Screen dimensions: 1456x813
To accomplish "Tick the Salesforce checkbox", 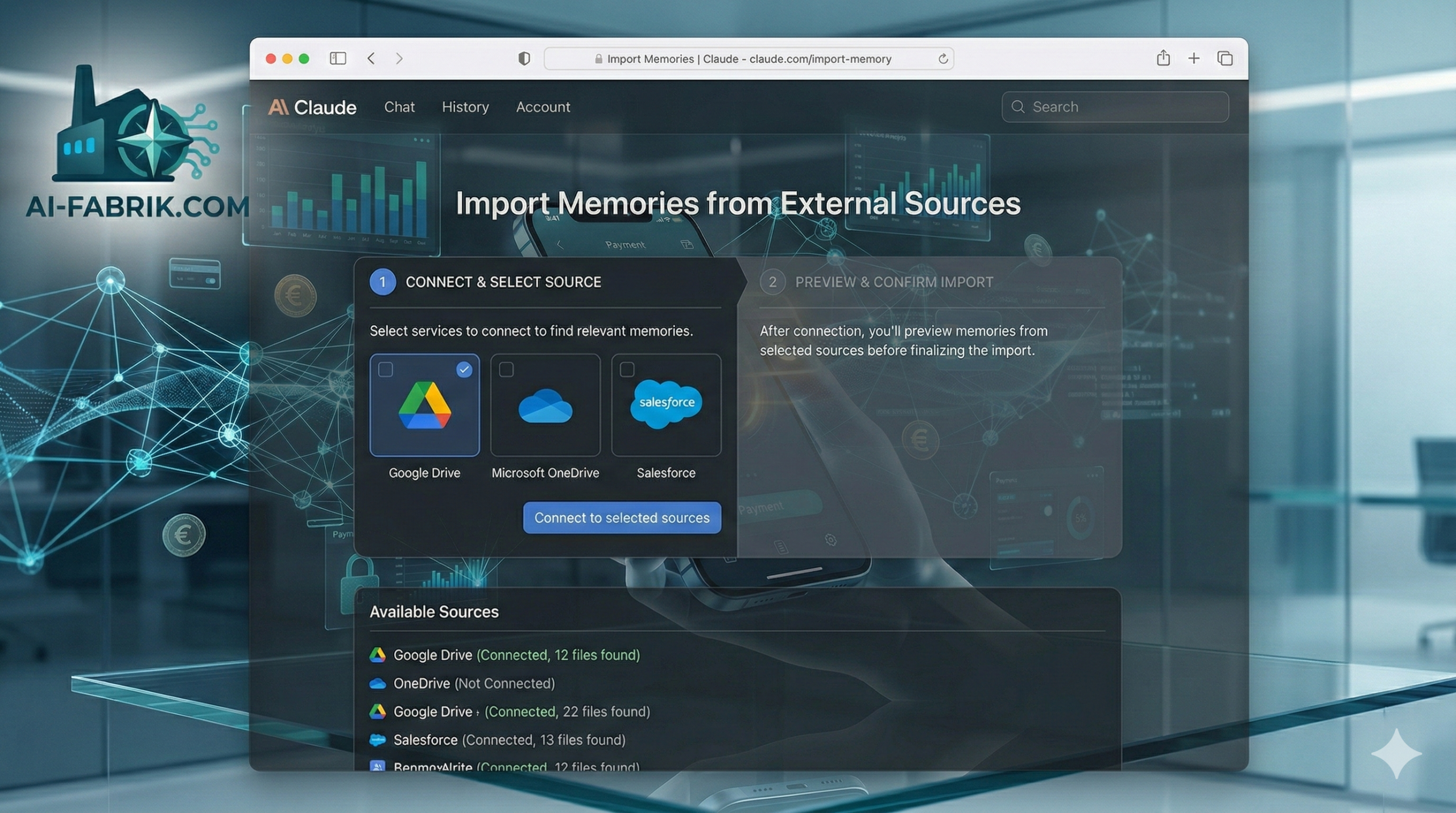I will coord(627,370).
